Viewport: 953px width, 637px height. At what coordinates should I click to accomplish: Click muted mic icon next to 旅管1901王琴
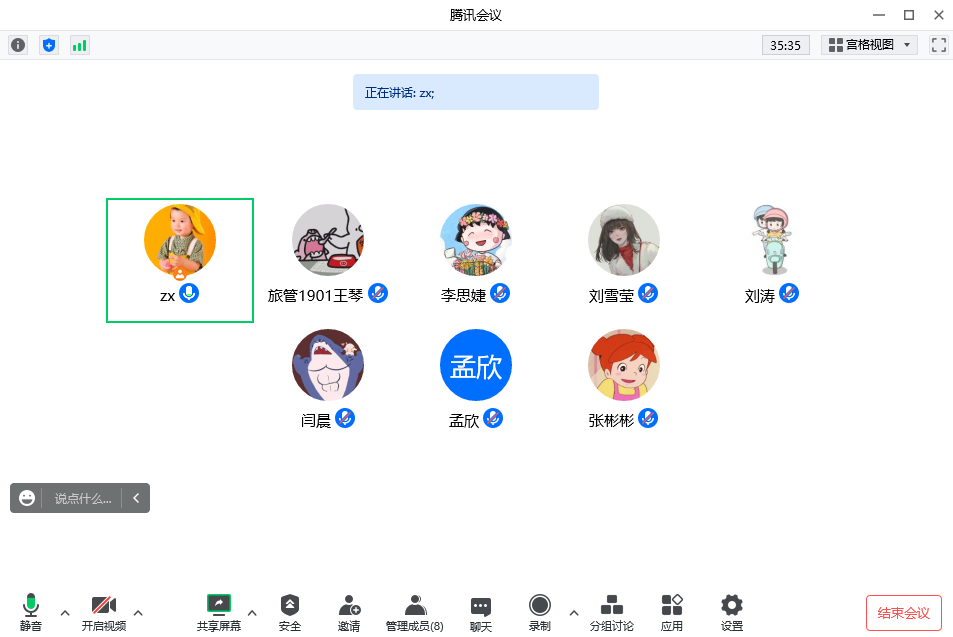coord(378,294)
